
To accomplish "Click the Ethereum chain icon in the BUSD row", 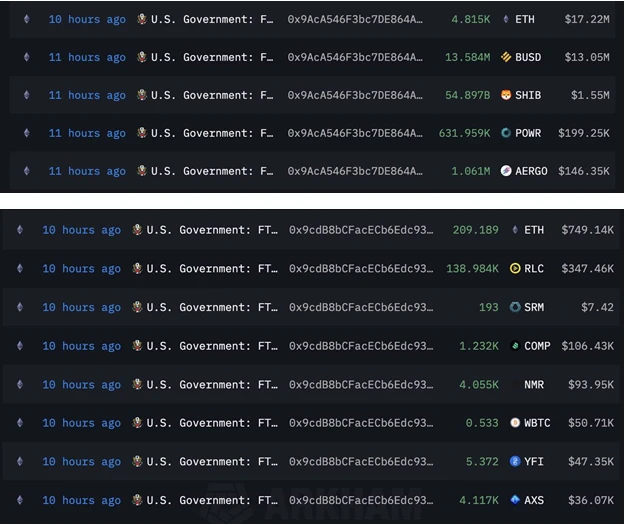I will pyautogui.click(x=27, y=57).
